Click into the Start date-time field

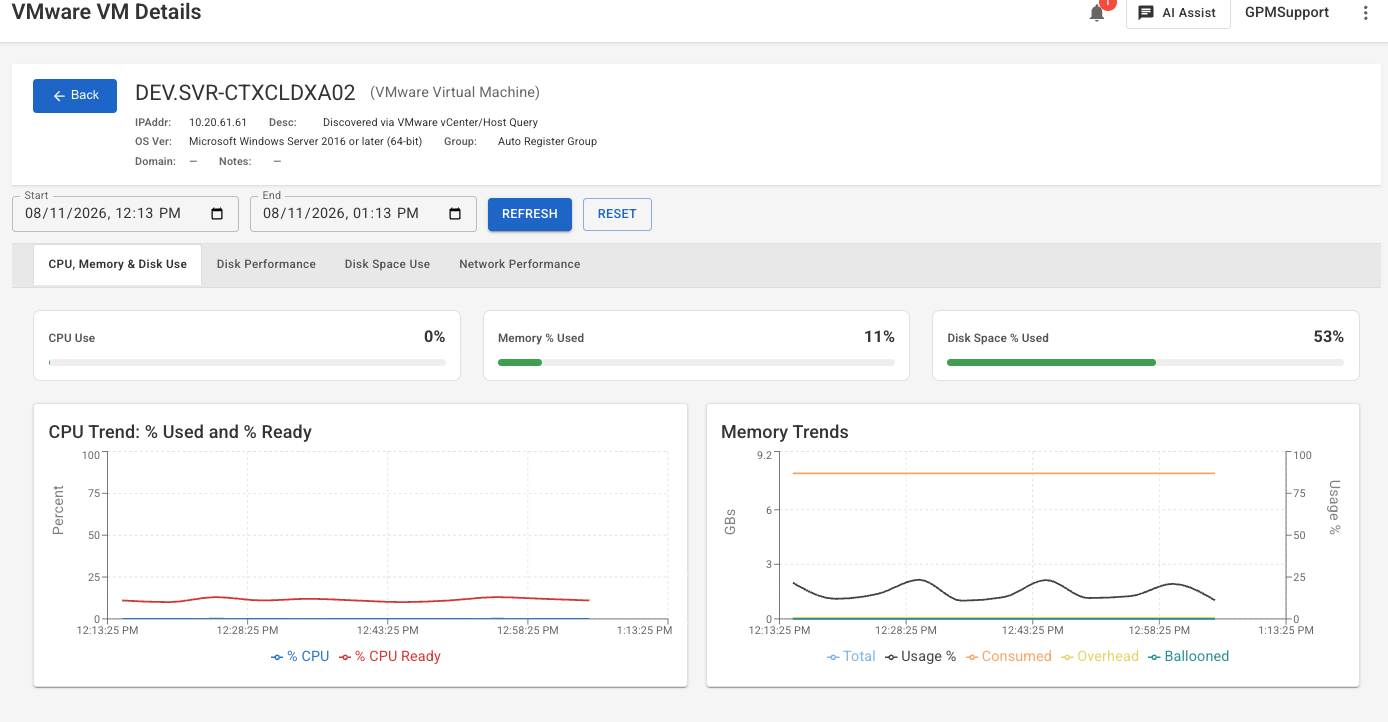(x=125, y=214)
